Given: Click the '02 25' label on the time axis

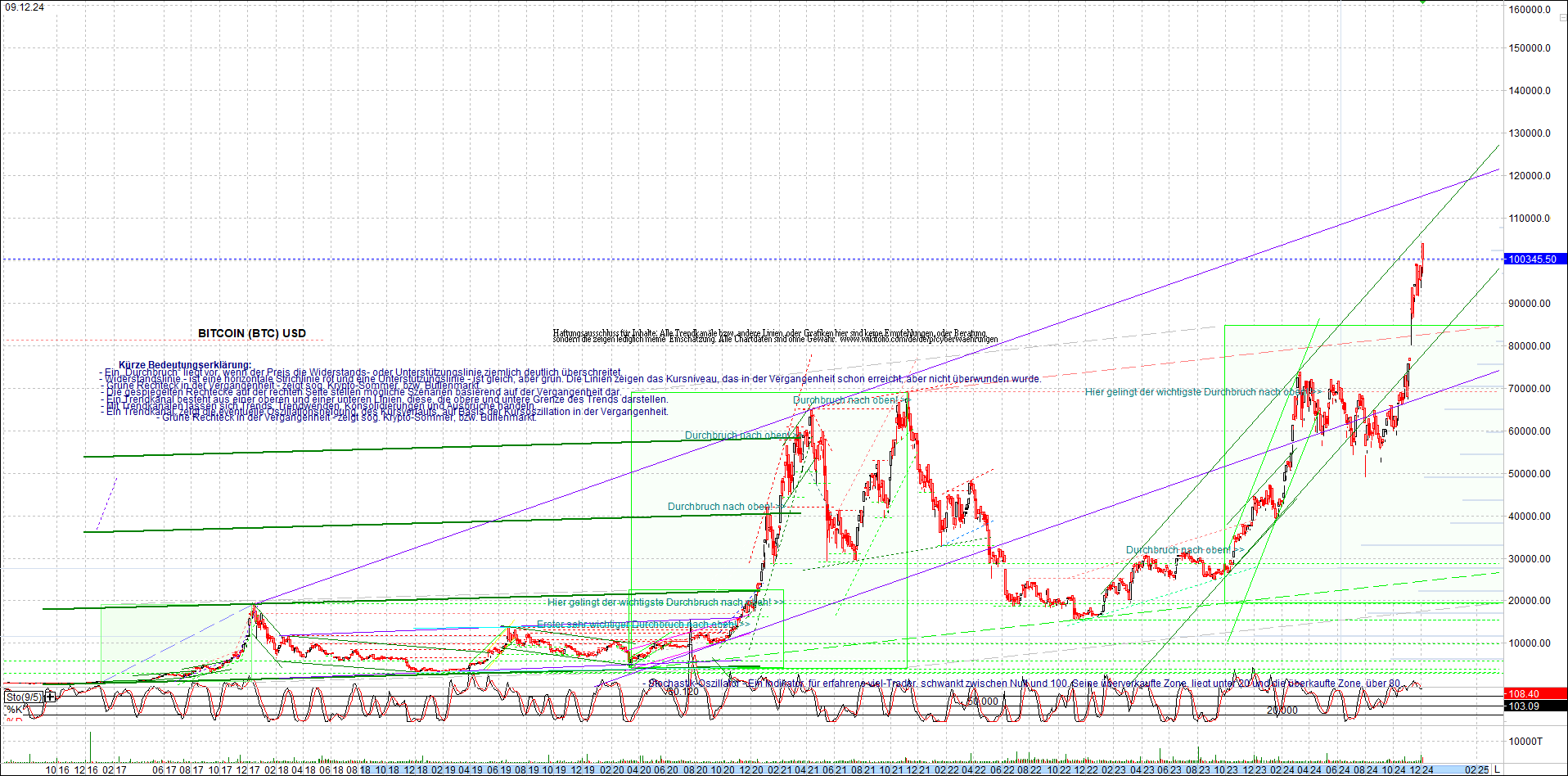Looking at the screenshot, I should (1476, 769).
